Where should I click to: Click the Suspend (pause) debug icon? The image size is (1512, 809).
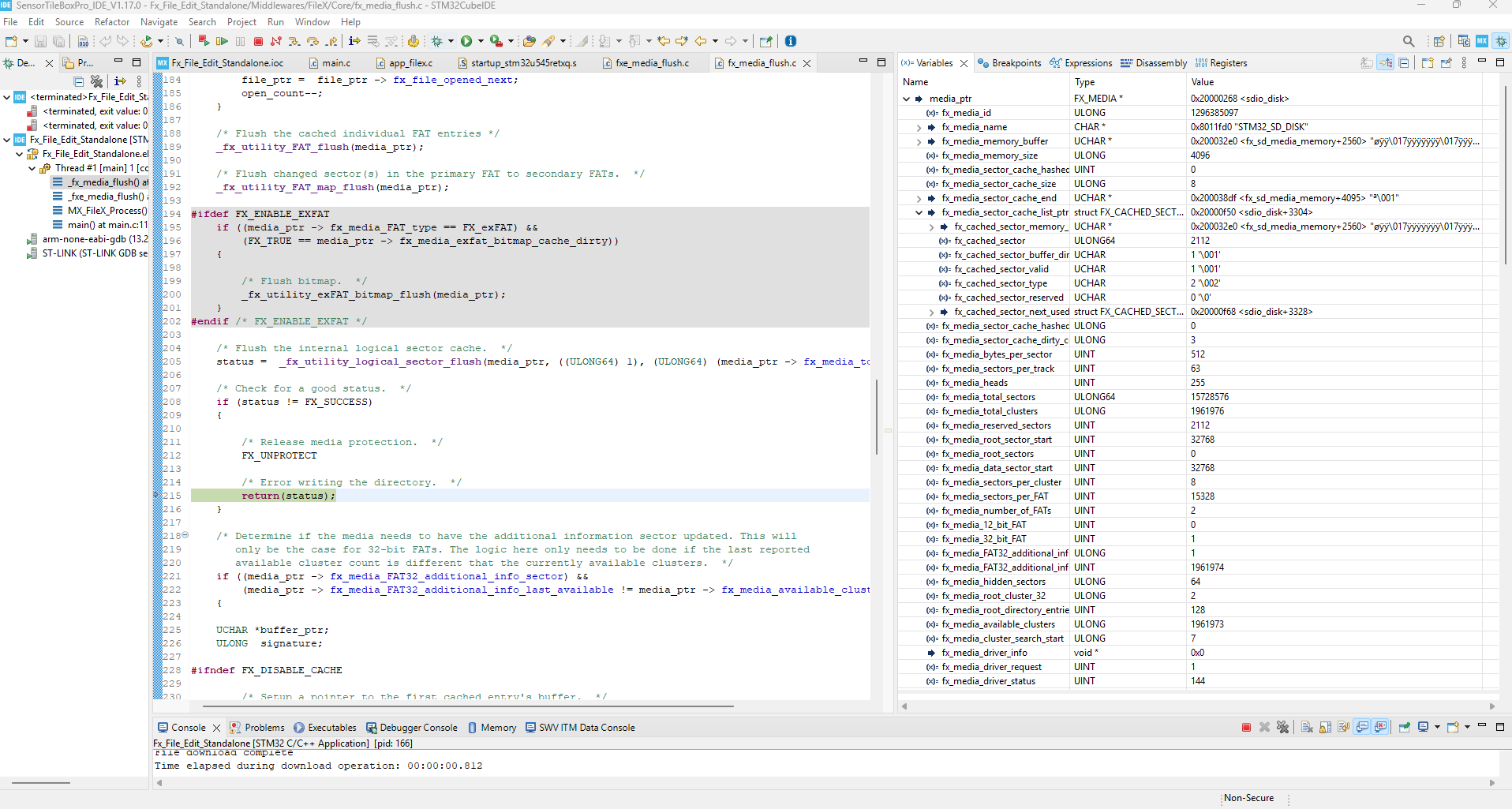241,41
